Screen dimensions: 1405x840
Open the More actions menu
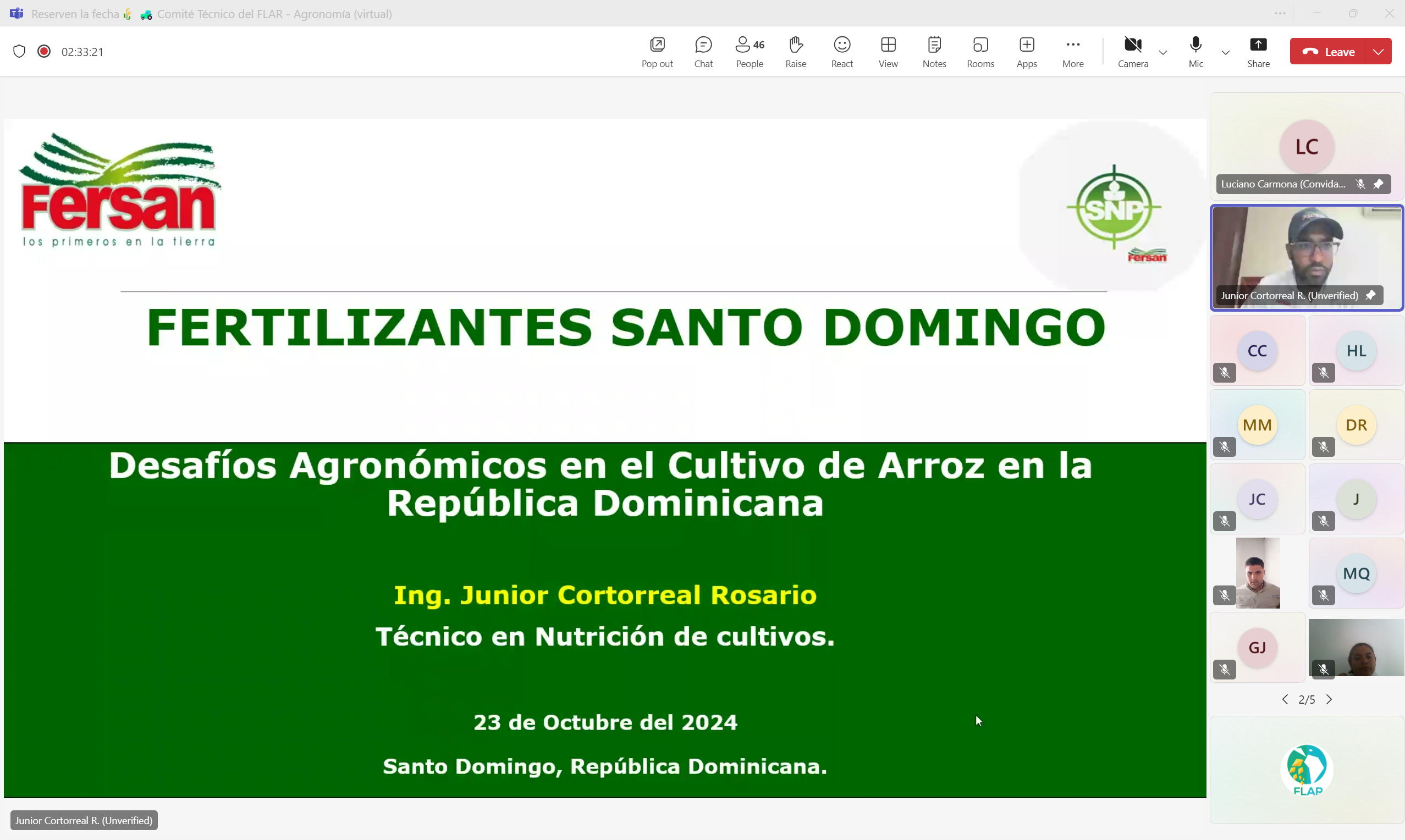(1073, 52)
